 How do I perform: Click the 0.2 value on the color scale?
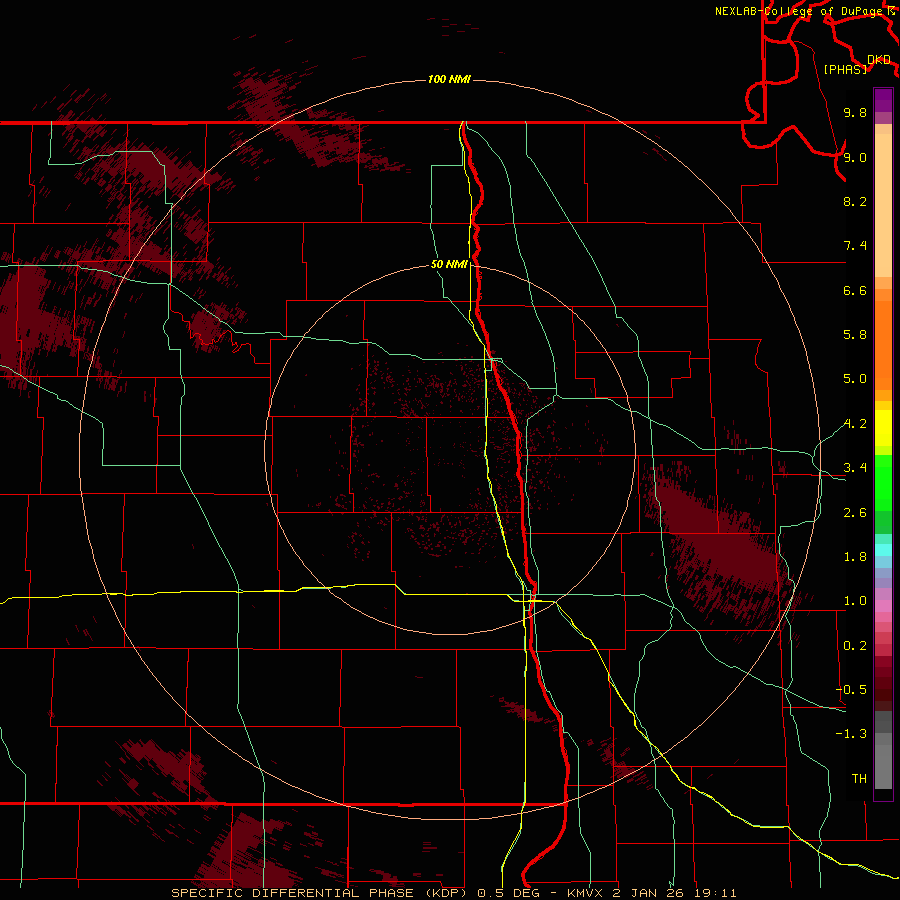pos(855,646)
